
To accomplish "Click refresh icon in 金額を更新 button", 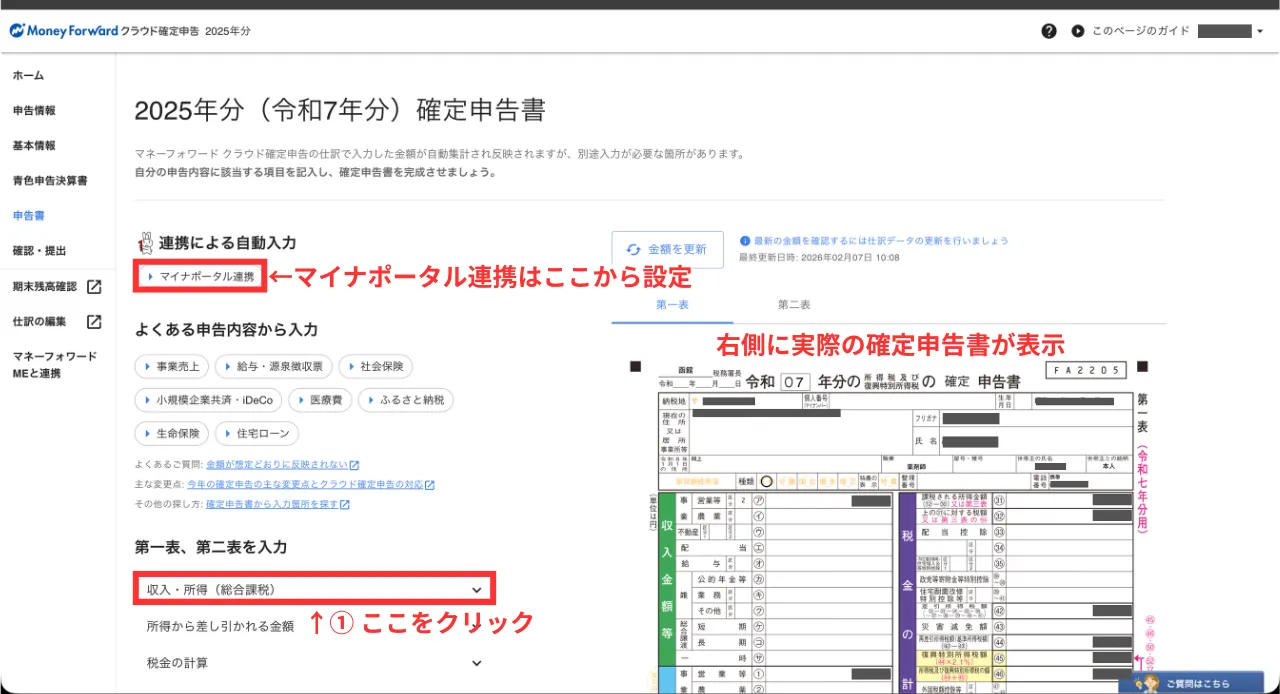I will point(633,250).
